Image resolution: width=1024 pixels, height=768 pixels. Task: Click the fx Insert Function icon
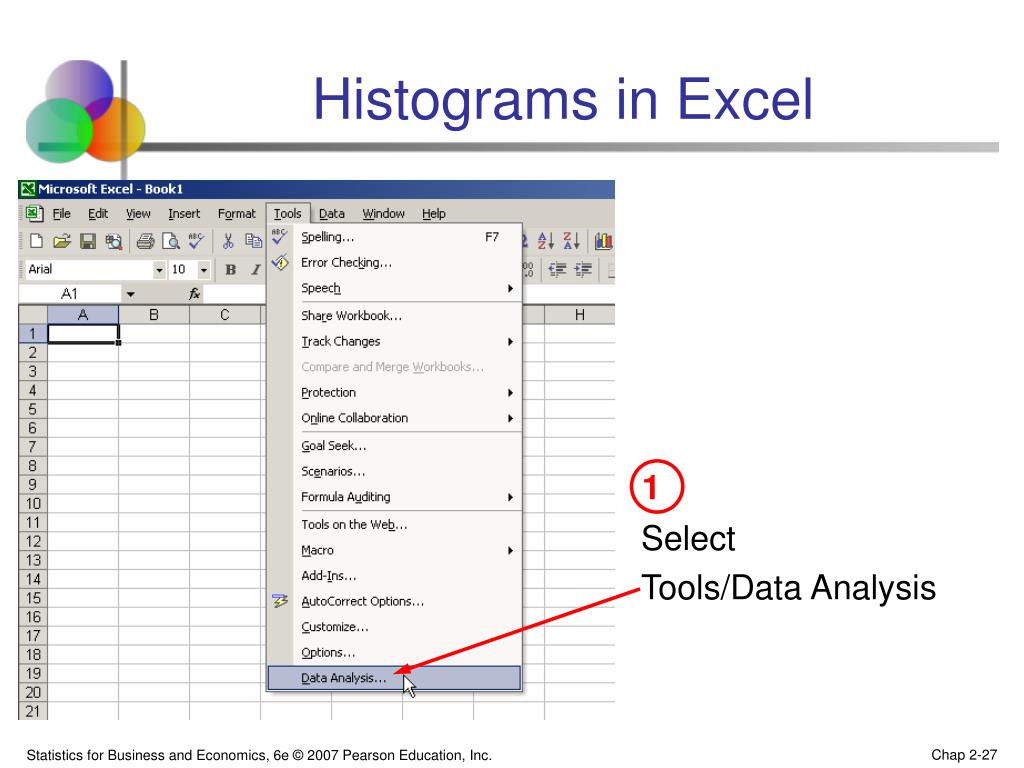[194, 294]
